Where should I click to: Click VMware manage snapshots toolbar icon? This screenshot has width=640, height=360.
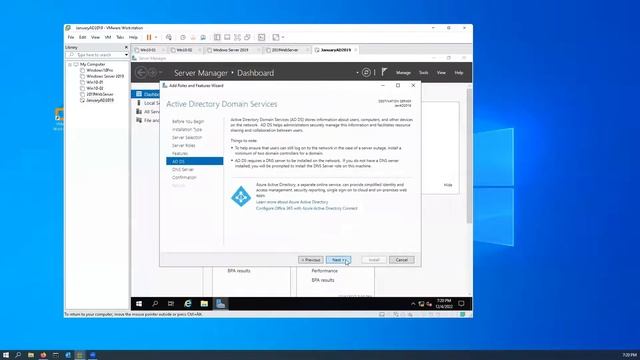(x=203, y=37)
